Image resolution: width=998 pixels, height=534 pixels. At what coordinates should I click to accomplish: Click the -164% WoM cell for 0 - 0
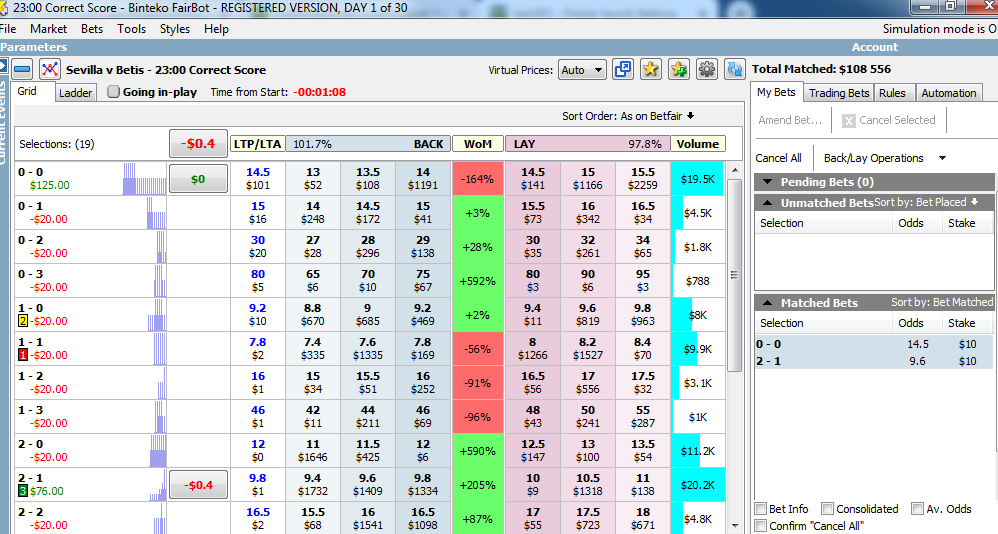pyautogui.click(x=477, y=179)
